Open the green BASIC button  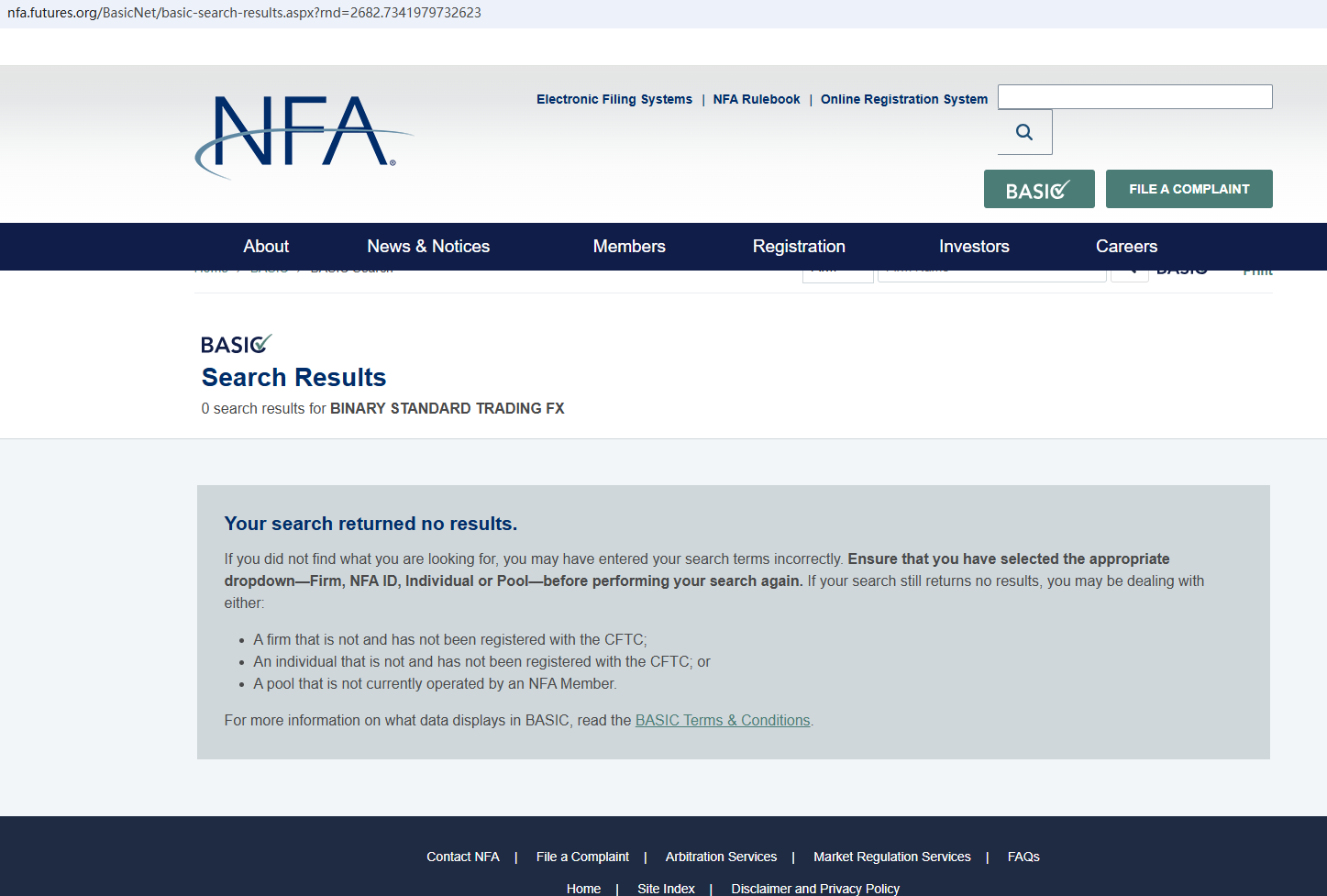click(x=1039, y=189)
